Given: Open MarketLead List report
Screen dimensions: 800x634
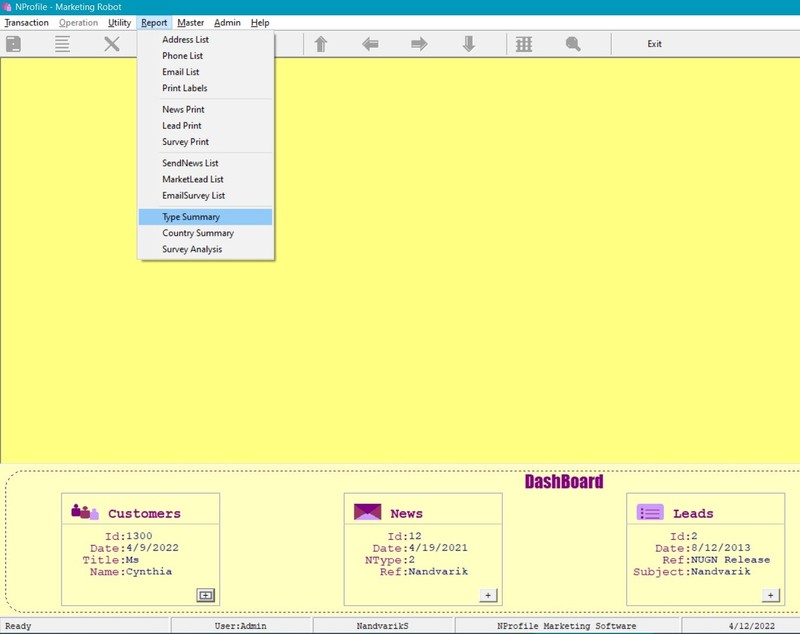Looking at the screenshot, I should (206, 179).
